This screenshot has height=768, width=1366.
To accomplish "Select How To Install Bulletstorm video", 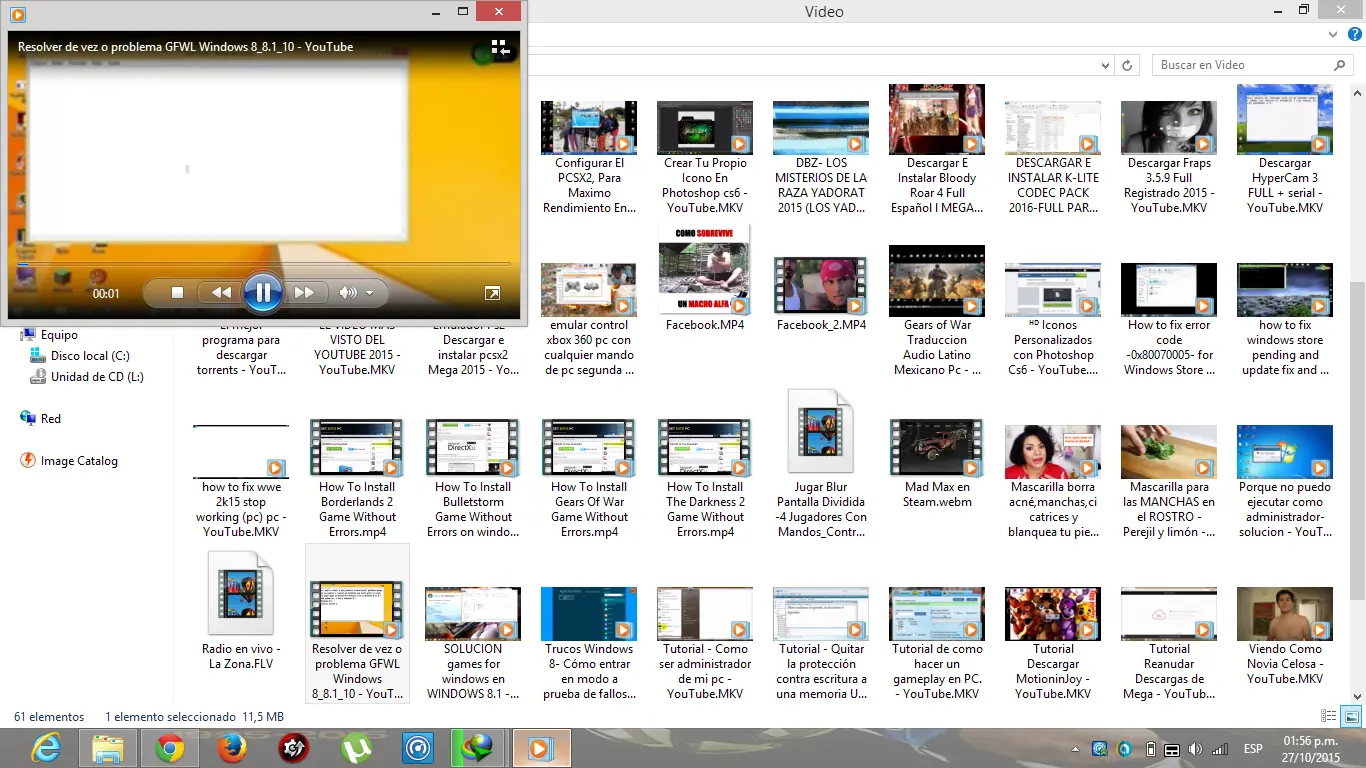I will pyautogui.click(x=473, y=479).
